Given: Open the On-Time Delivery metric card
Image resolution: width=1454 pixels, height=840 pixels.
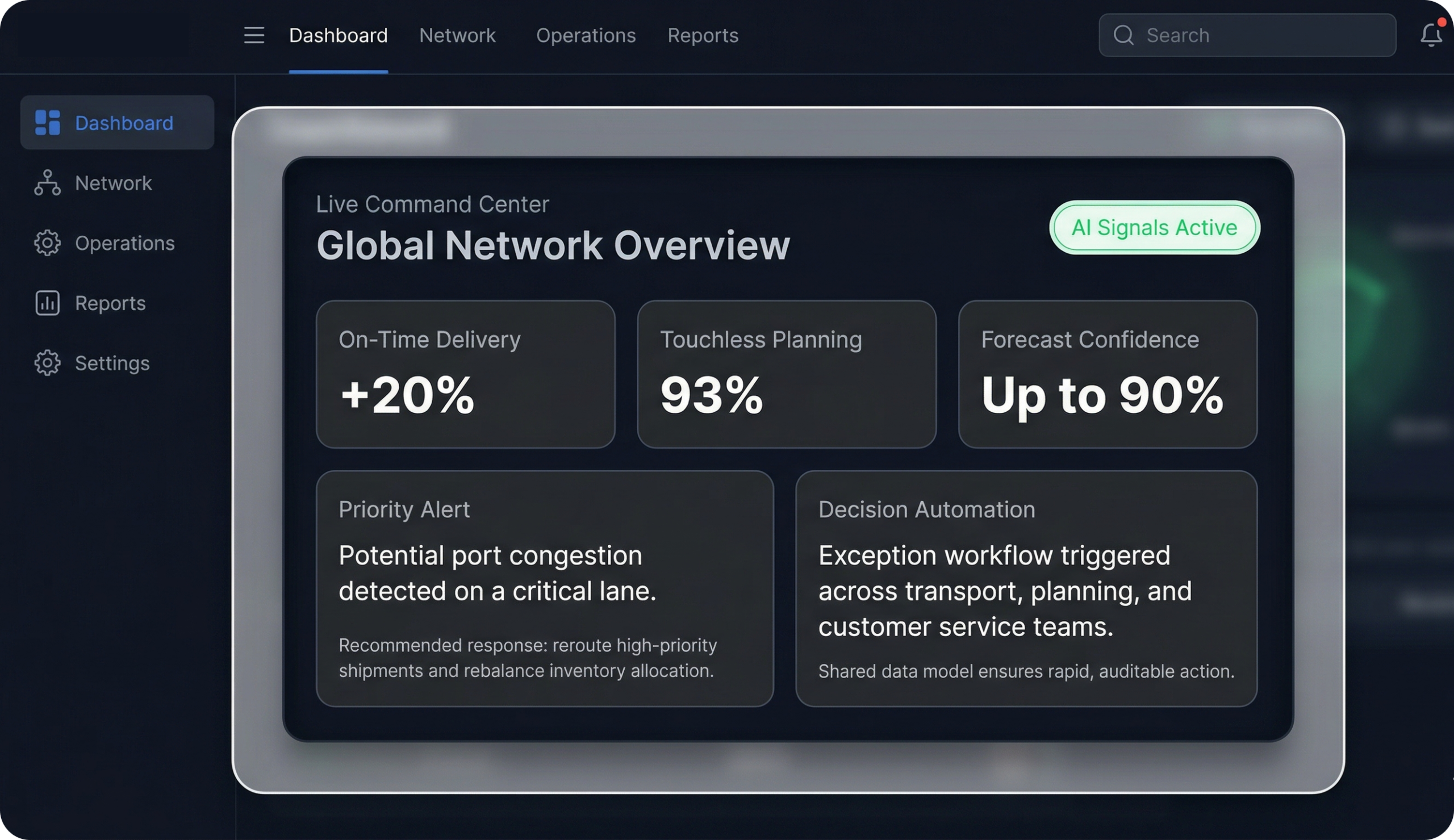Looking at the screenshot, I should click(x=465, y=374).
